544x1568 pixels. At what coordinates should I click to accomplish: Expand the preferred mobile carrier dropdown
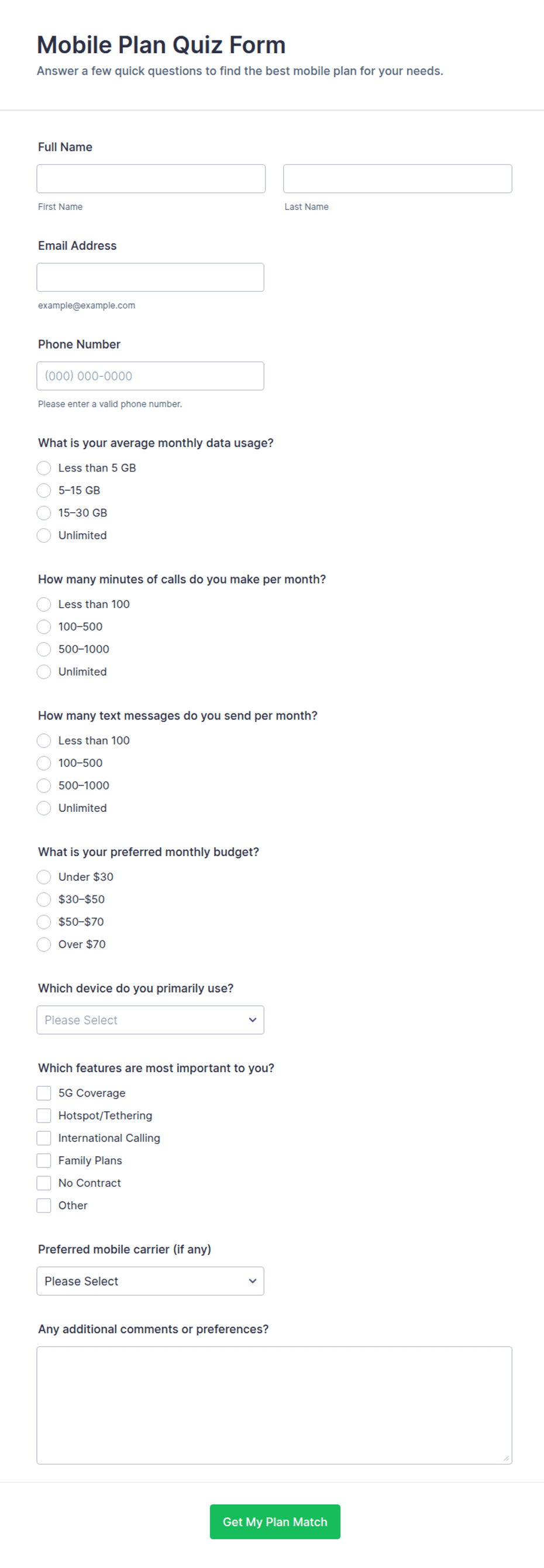click(150, 1281)
